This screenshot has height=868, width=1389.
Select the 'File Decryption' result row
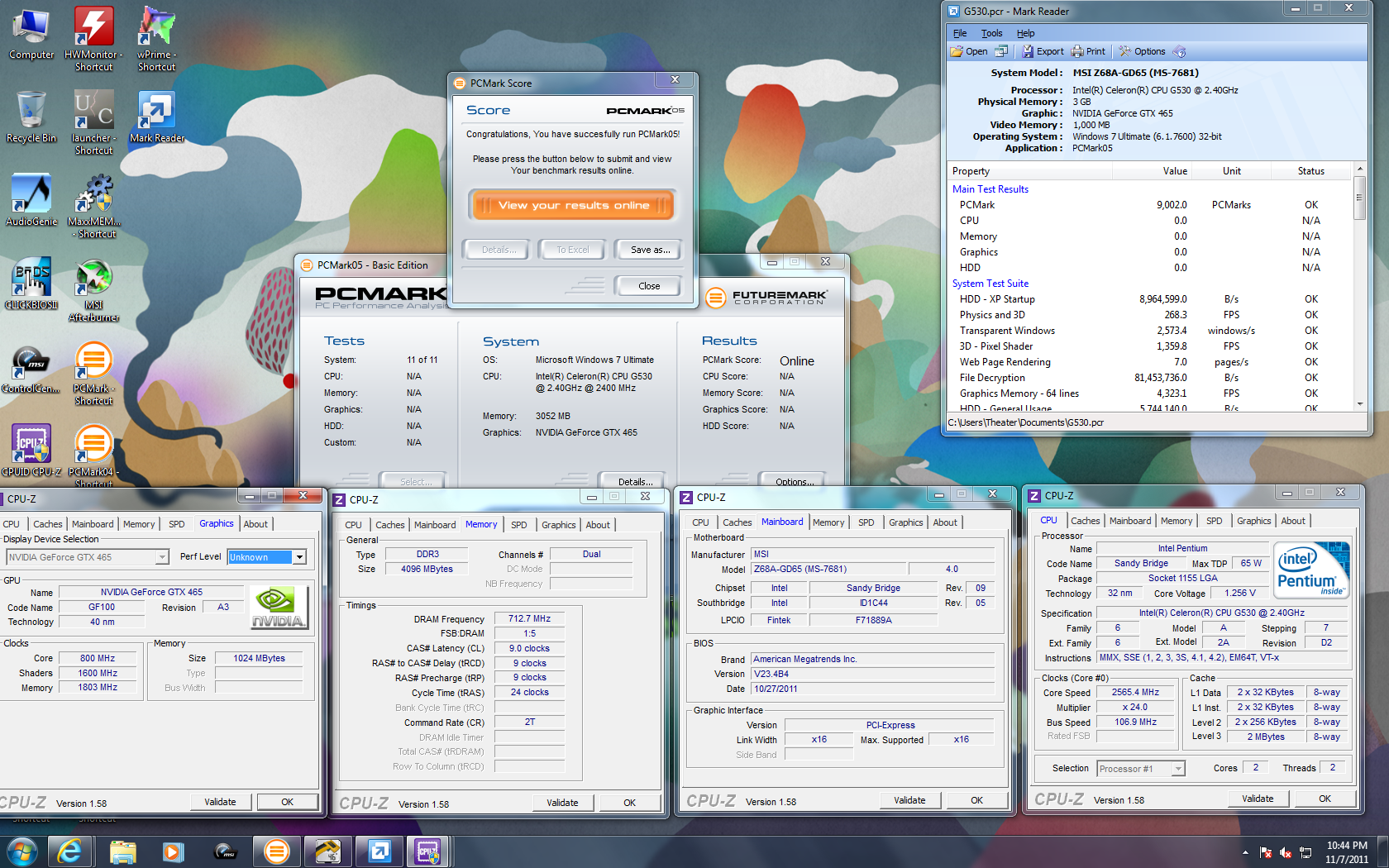point(1149,378)
